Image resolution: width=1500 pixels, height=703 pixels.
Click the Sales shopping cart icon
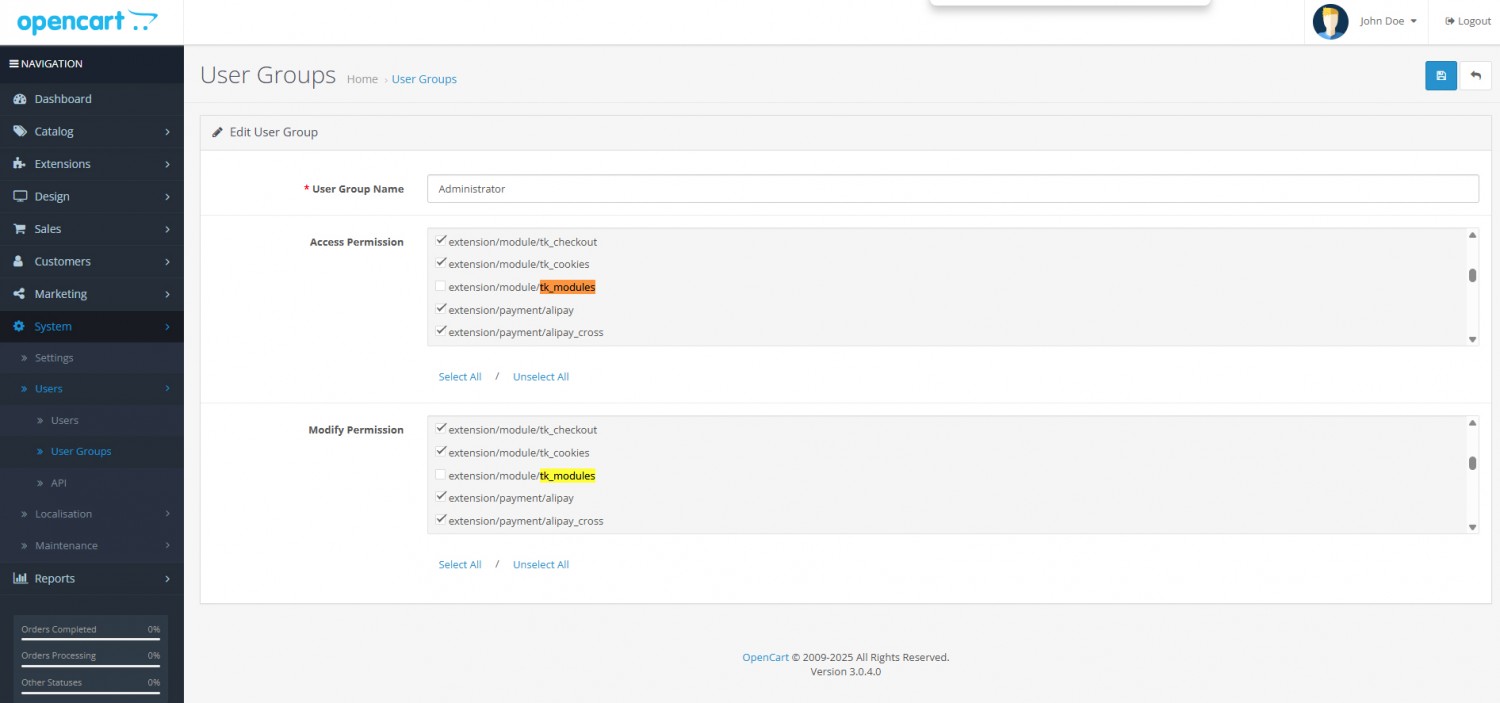(x=19, y=229)
